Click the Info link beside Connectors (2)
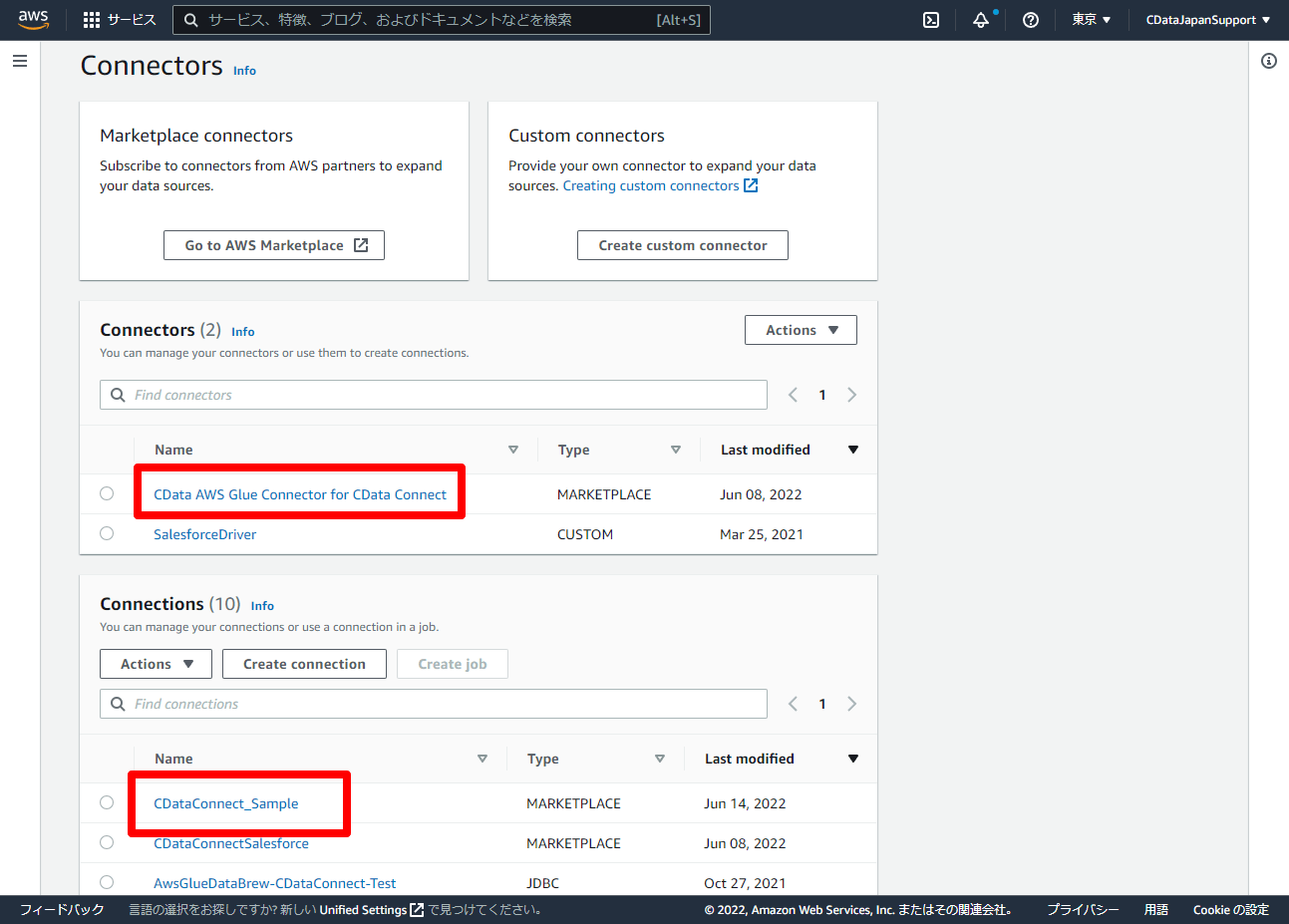Screen dimensions: 1289x924 243,332
